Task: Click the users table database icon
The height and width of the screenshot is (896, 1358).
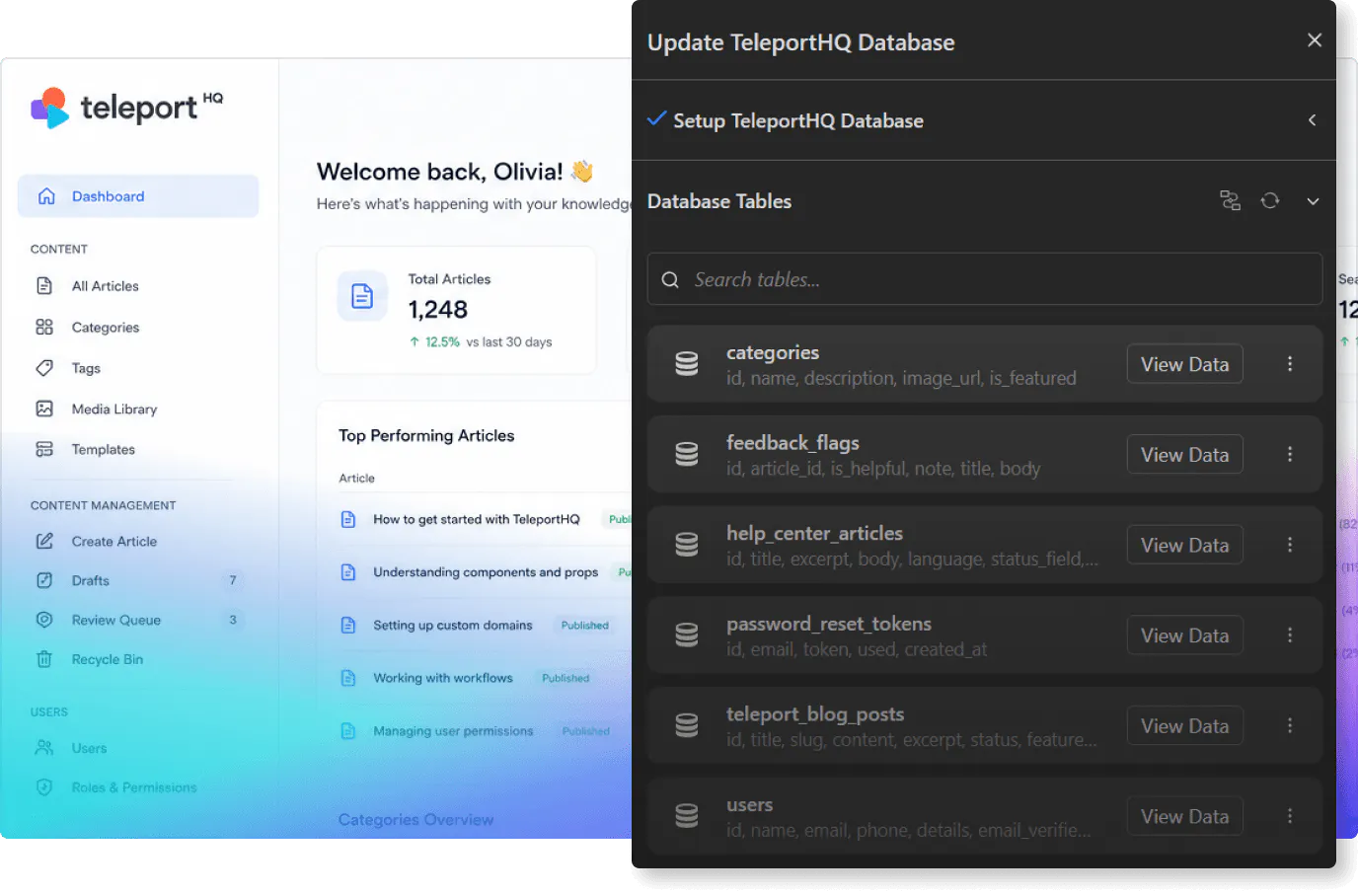Action: 687,817
